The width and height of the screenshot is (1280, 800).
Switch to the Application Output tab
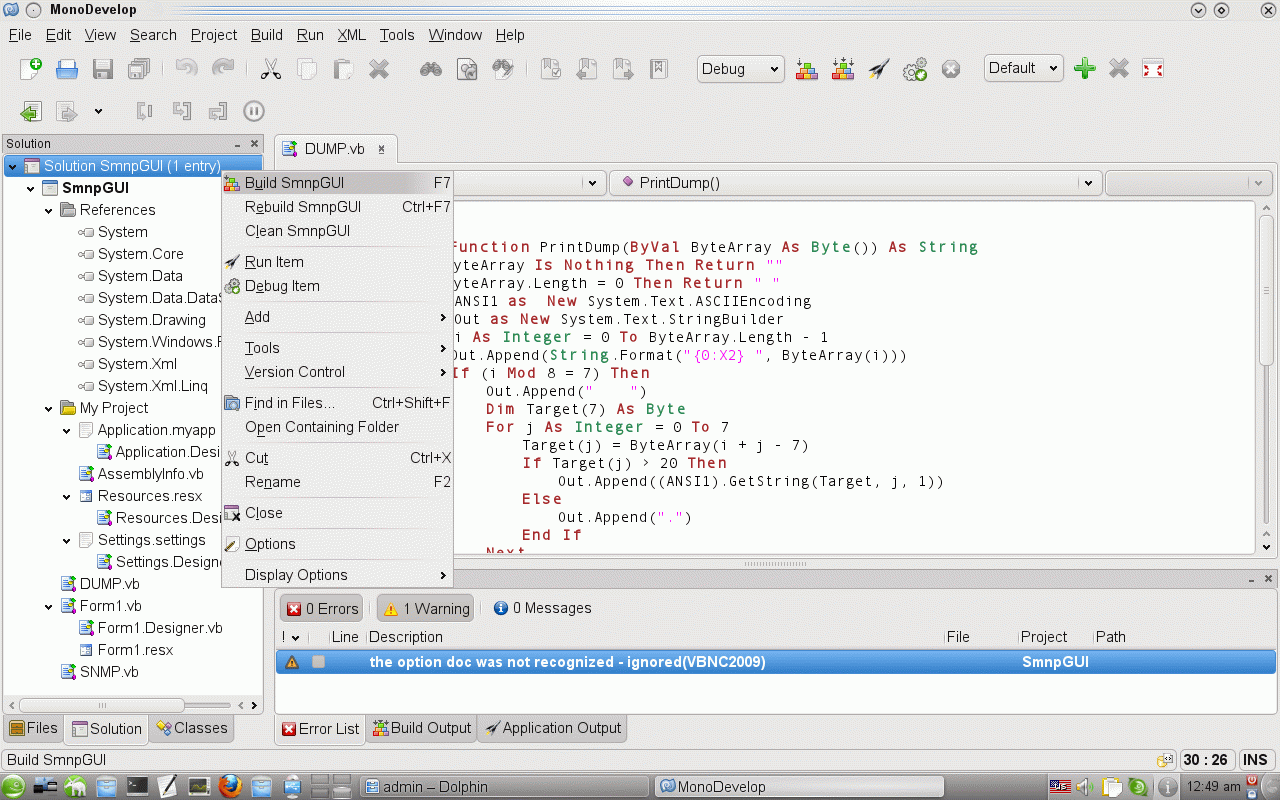tap(552, 728)
